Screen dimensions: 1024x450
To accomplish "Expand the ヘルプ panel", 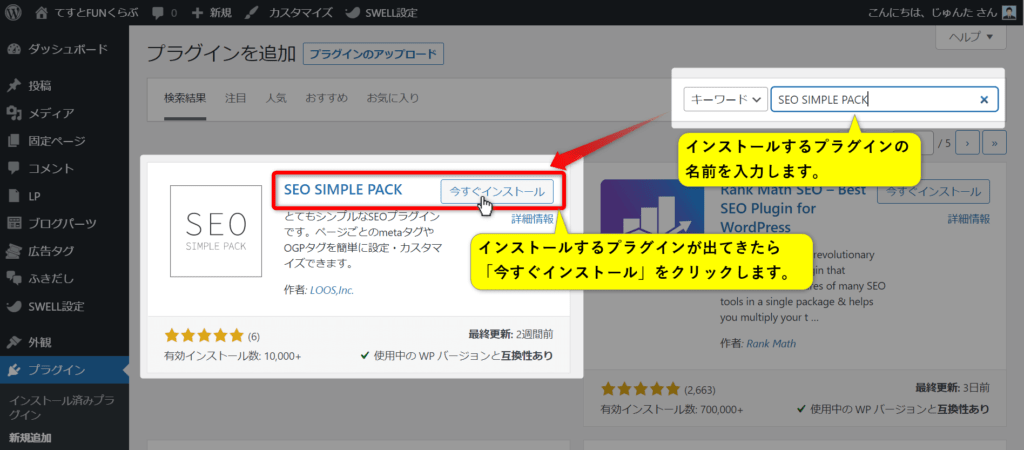I will point(971,37).
